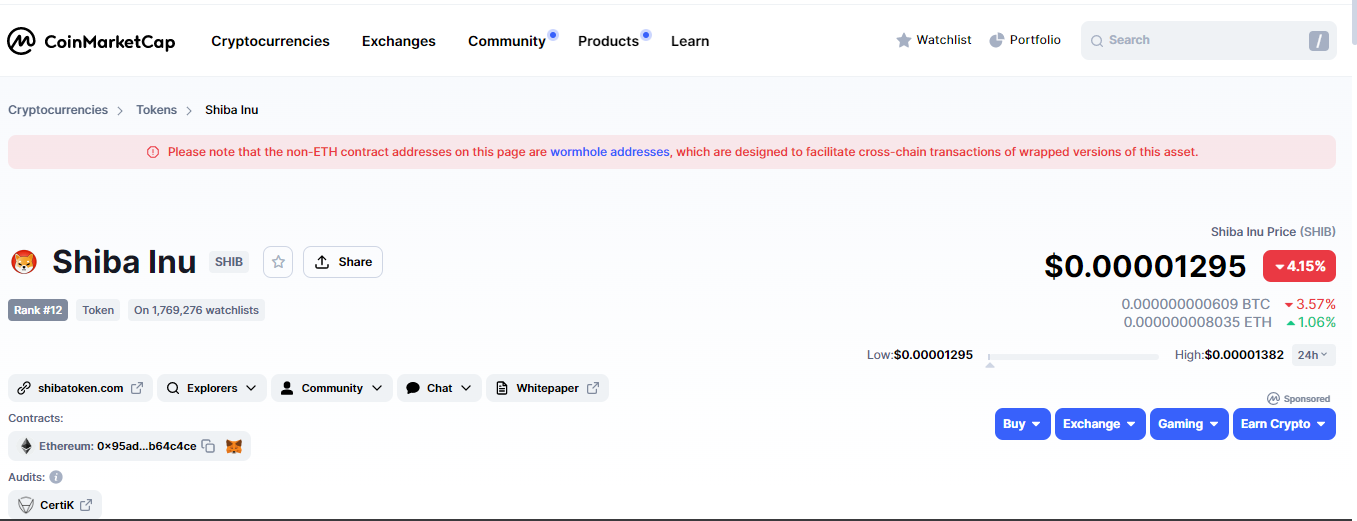Add Shiba Inu to watchlist with star
This screenshot has height=521, width=1357.
tap(278, 262)
